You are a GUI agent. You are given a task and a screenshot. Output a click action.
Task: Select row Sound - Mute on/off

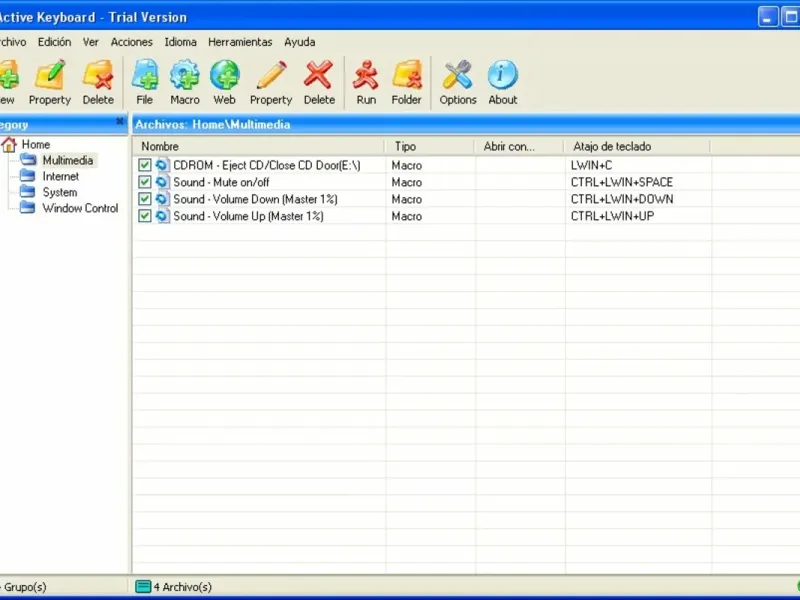pyautogui.click(x=466, y=182)
